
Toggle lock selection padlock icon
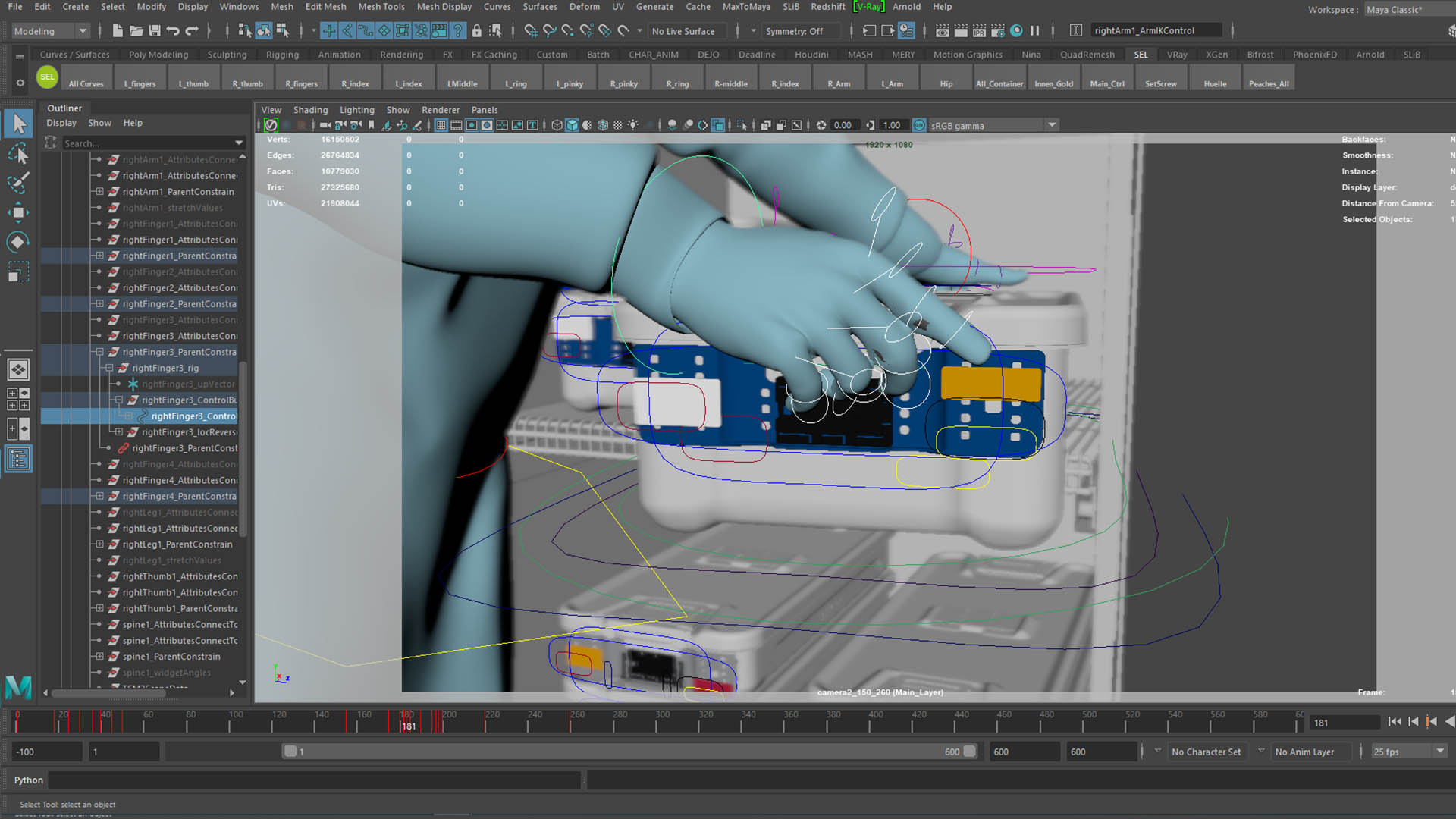point(476,31)
